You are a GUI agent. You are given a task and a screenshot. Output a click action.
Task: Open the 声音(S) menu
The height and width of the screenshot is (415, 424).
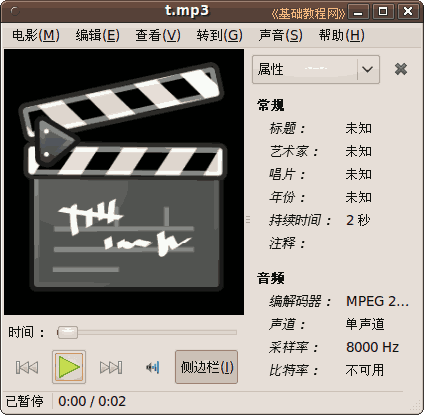[x=281, y=35]
